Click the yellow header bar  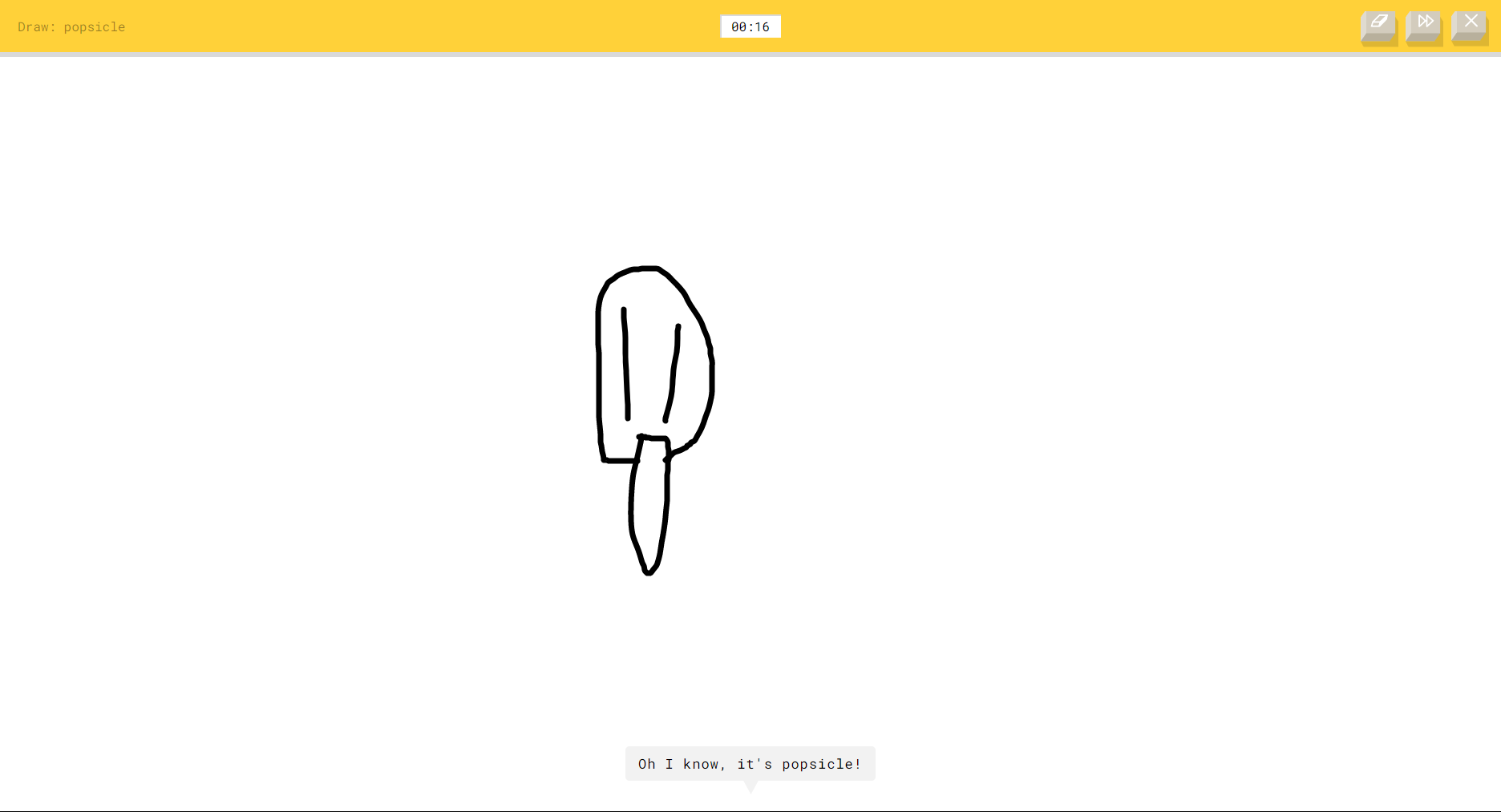tap(401, 26)
